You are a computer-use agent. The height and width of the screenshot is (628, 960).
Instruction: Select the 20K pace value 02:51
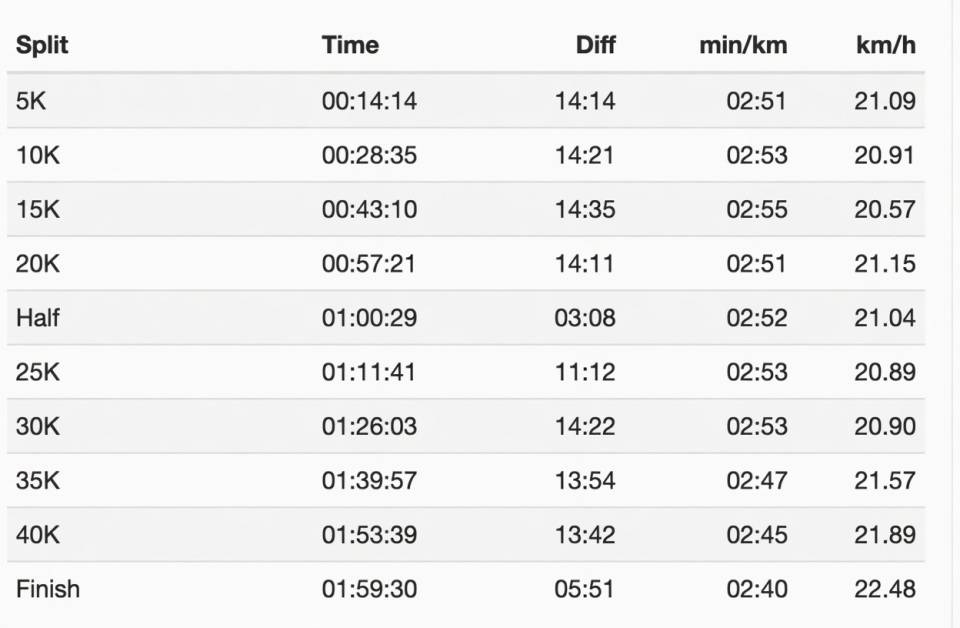[x=757, y=264]
